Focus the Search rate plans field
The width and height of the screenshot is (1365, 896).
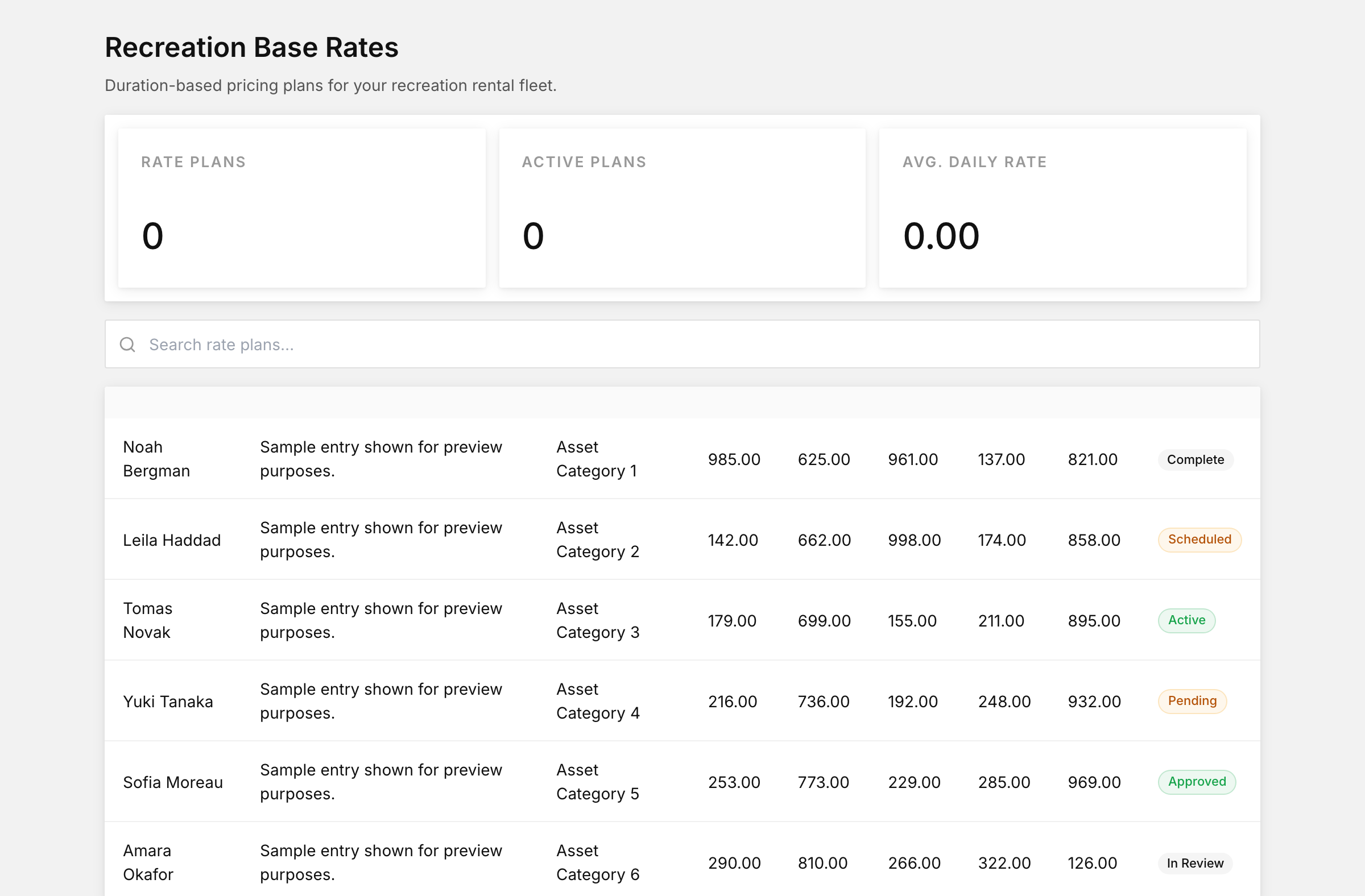[682, 344]
